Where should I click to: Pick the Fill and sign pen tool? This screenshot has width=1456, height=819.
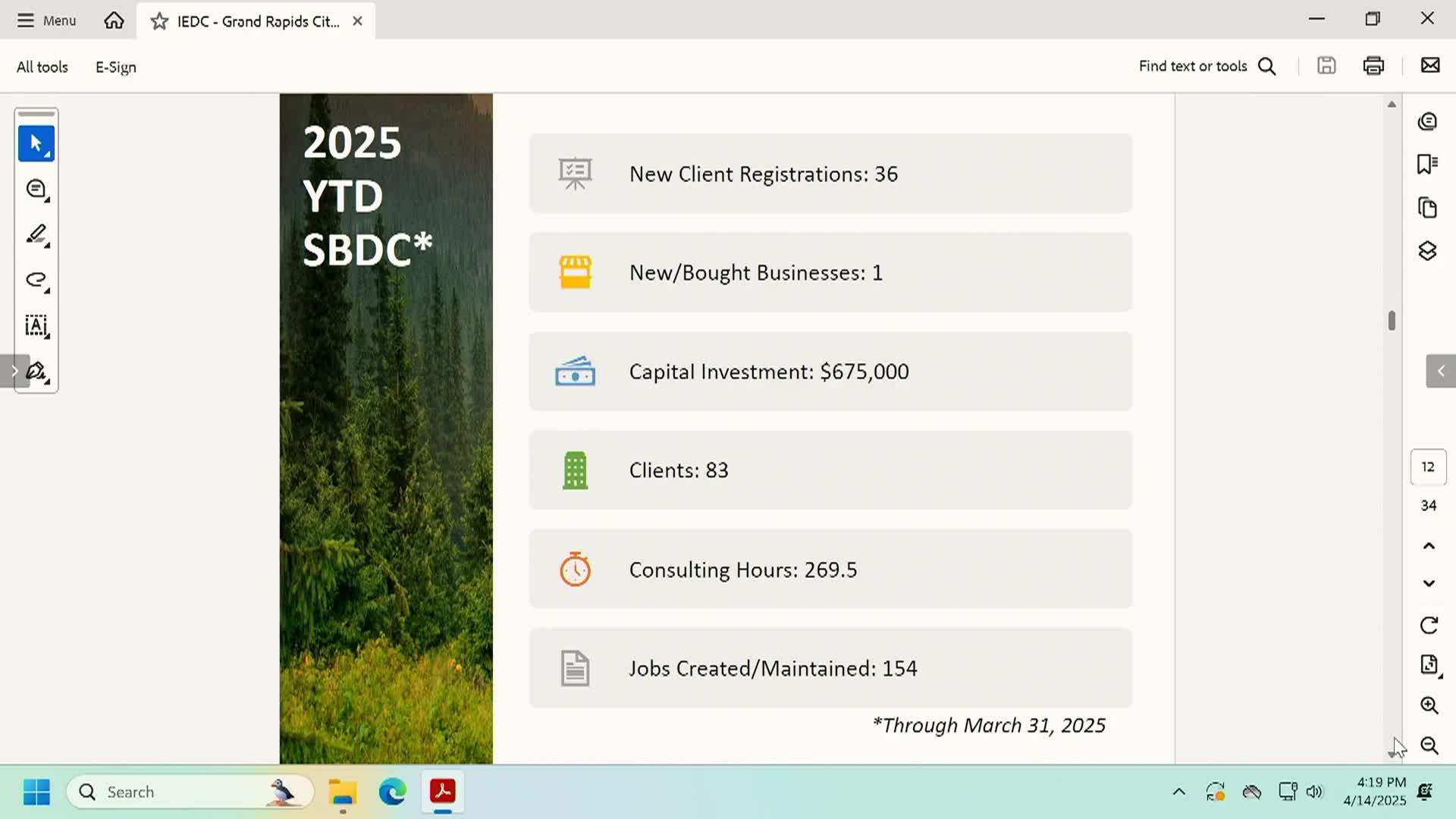(x=36, y=372)
